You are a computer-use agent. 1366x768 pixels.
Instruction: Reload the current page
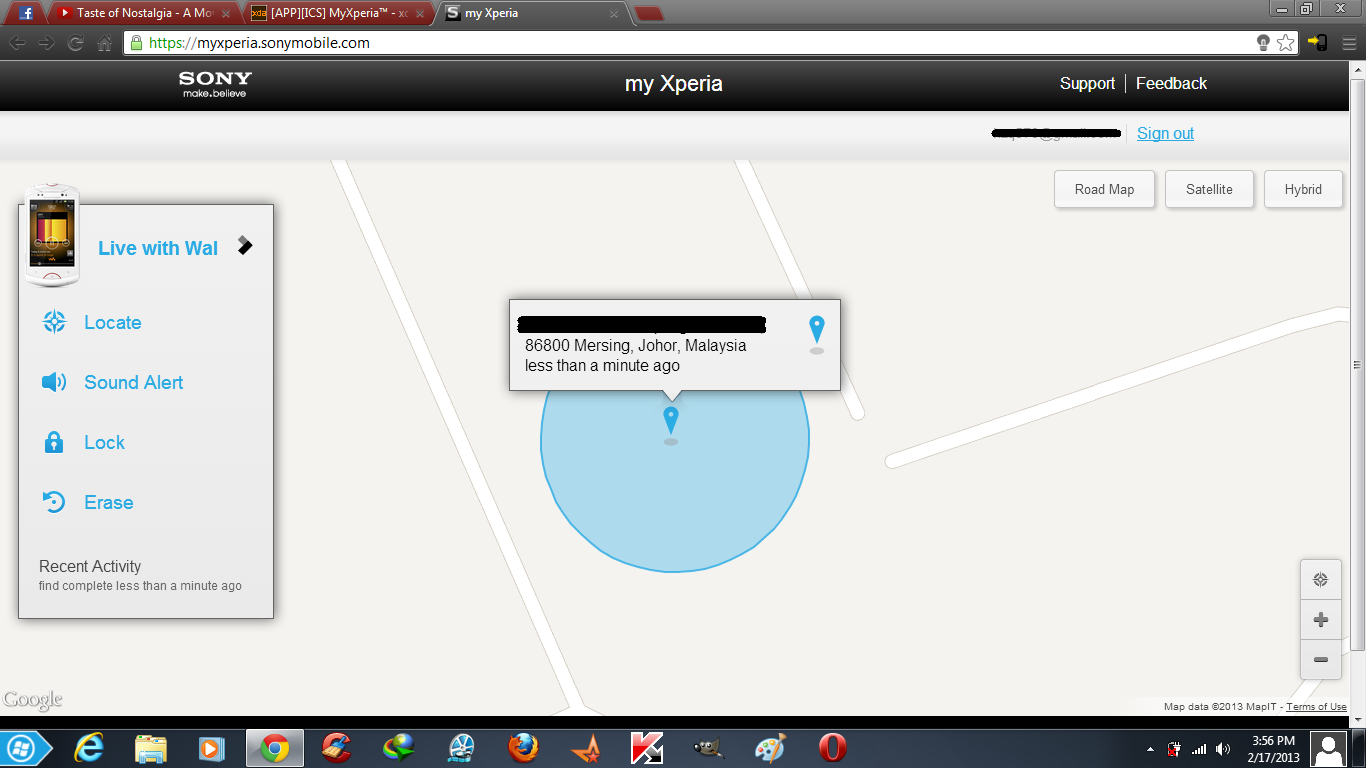75,43
